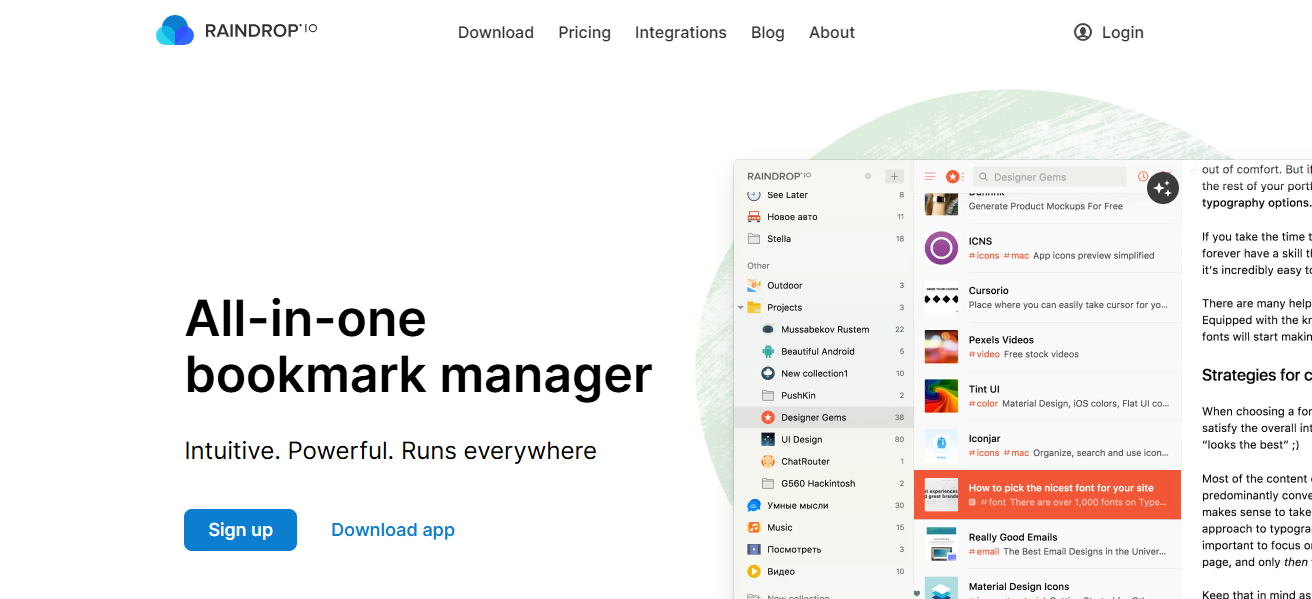Screen dimensions: 1312x599
Task: Click the Outdoor collection icon
Action: 754,285
